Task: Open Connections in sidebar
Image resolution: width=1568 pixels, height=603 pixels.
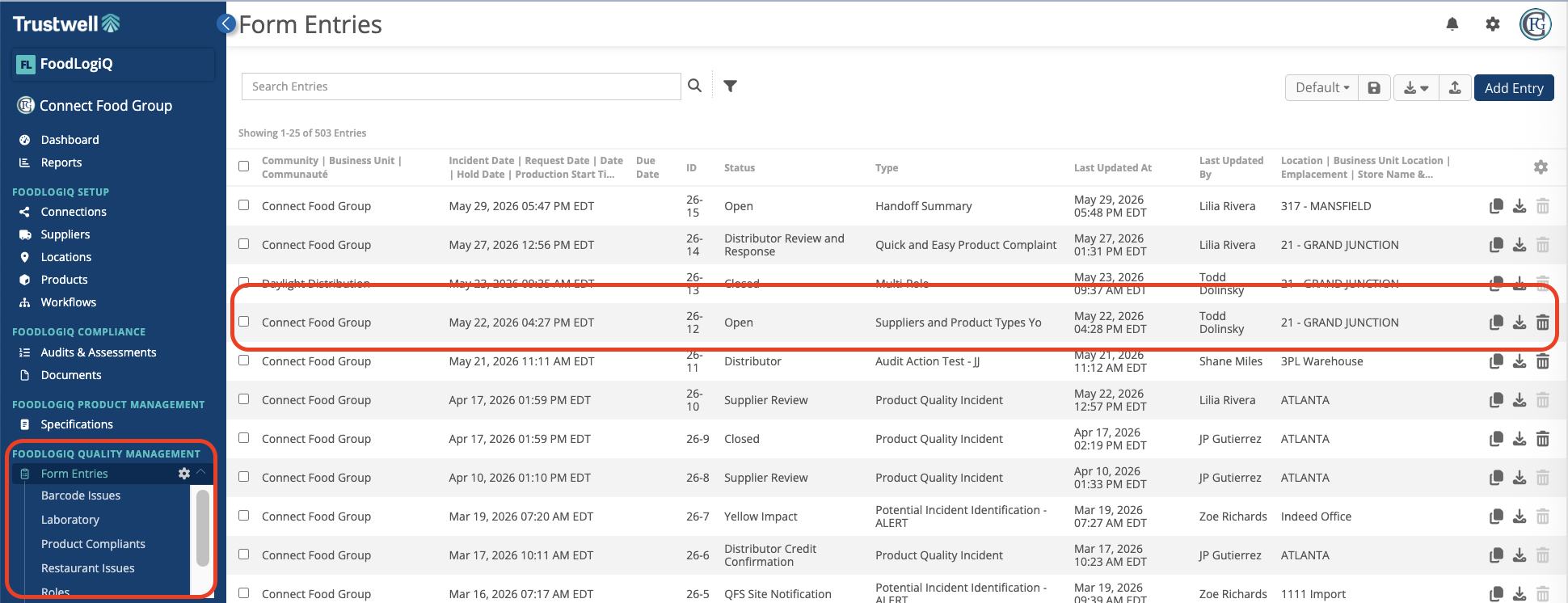Action: [74, 212]
